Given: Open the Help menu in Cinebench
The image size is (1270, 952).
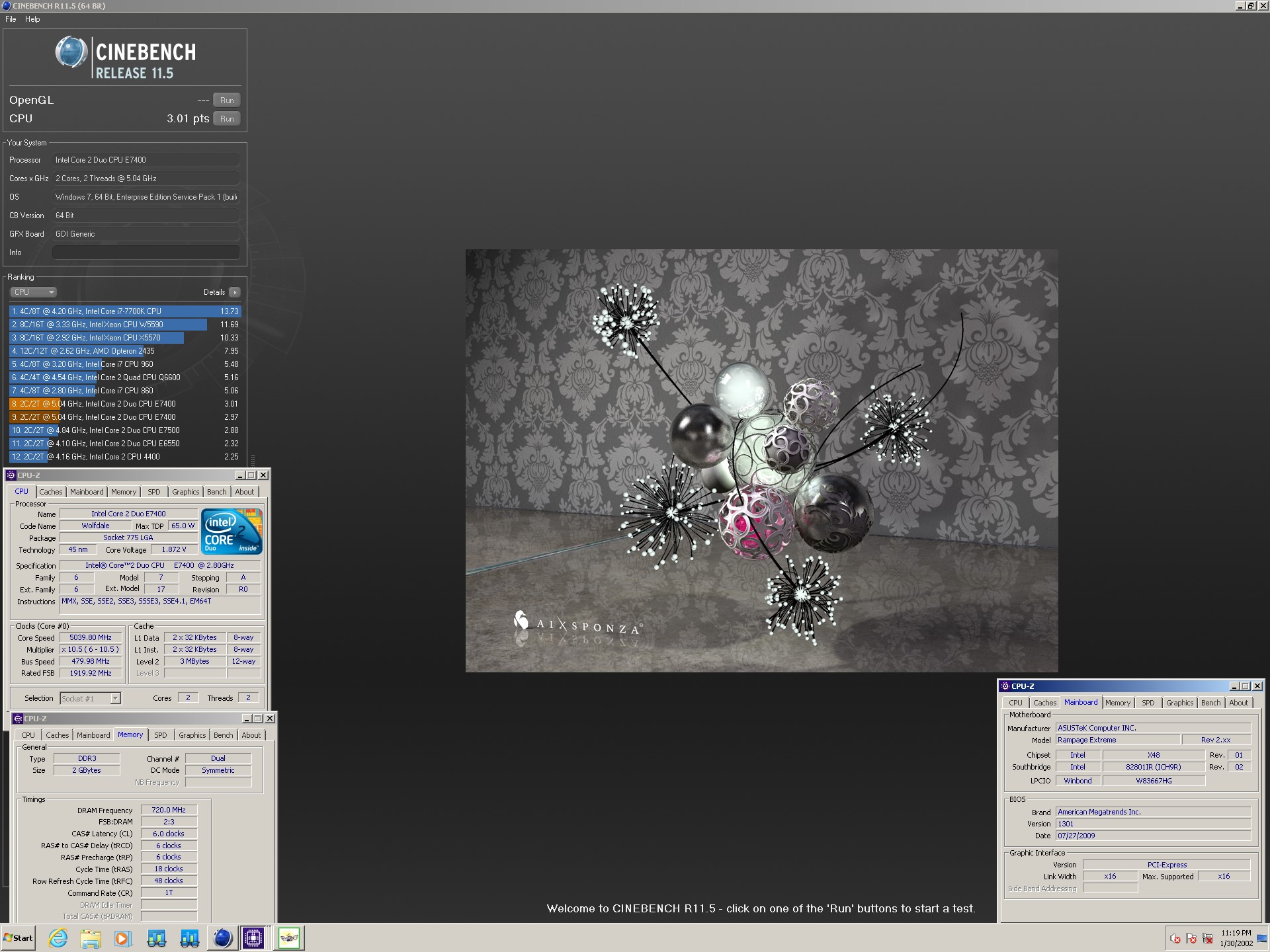Looking at the screenshot, I should [32, 19].
